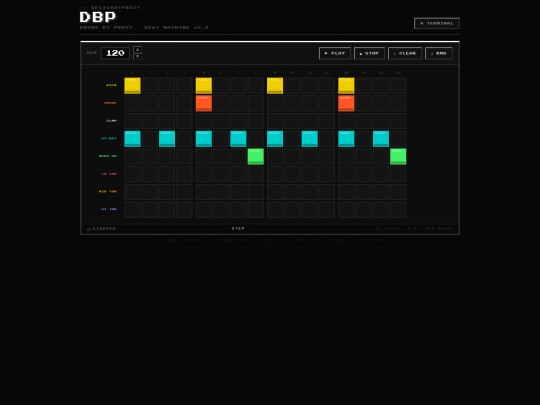Turn off the Kick pad on step 9
The width and height of the screenshot is (540, 405).
(x=275, y=86)
